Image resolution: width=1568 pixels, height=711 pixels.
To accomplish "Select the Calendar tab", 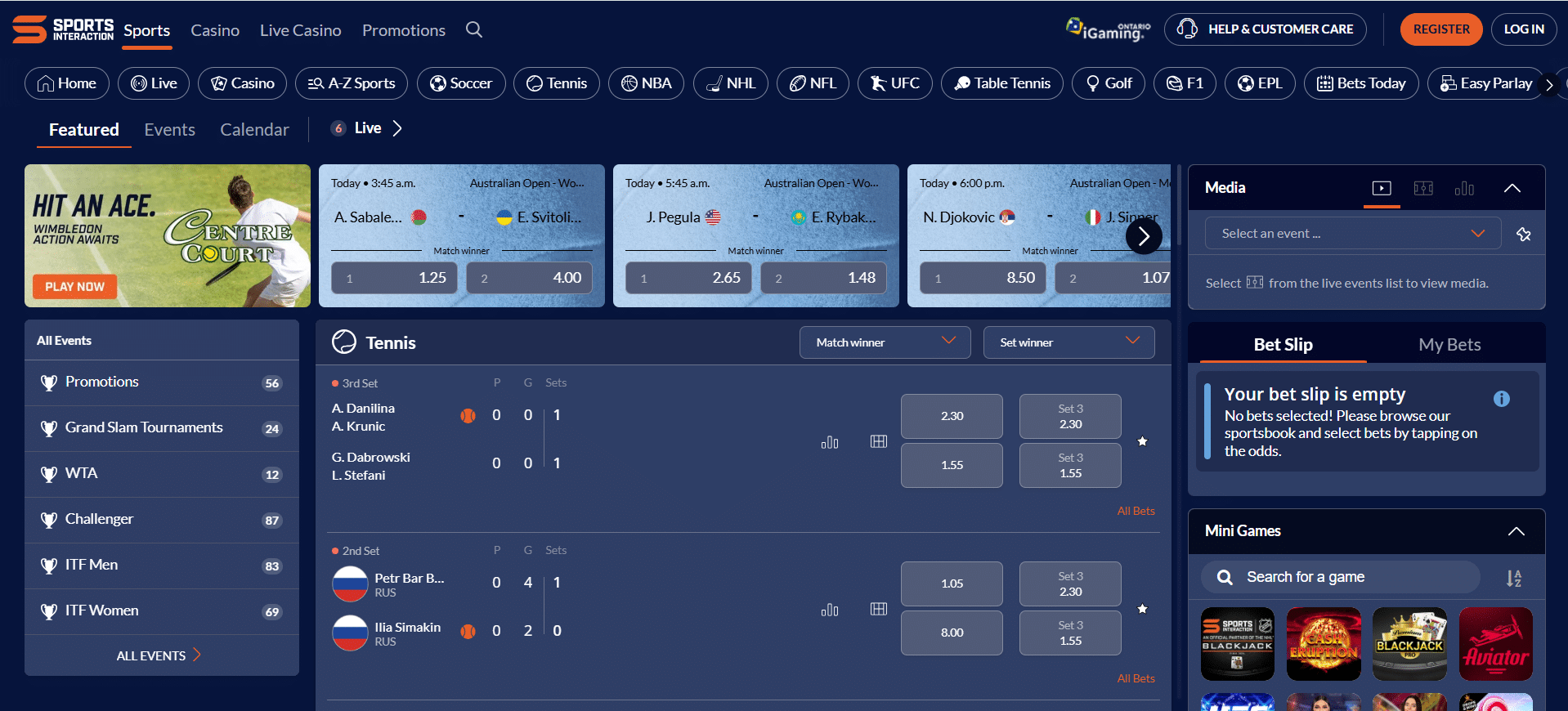I will [254, 130].
